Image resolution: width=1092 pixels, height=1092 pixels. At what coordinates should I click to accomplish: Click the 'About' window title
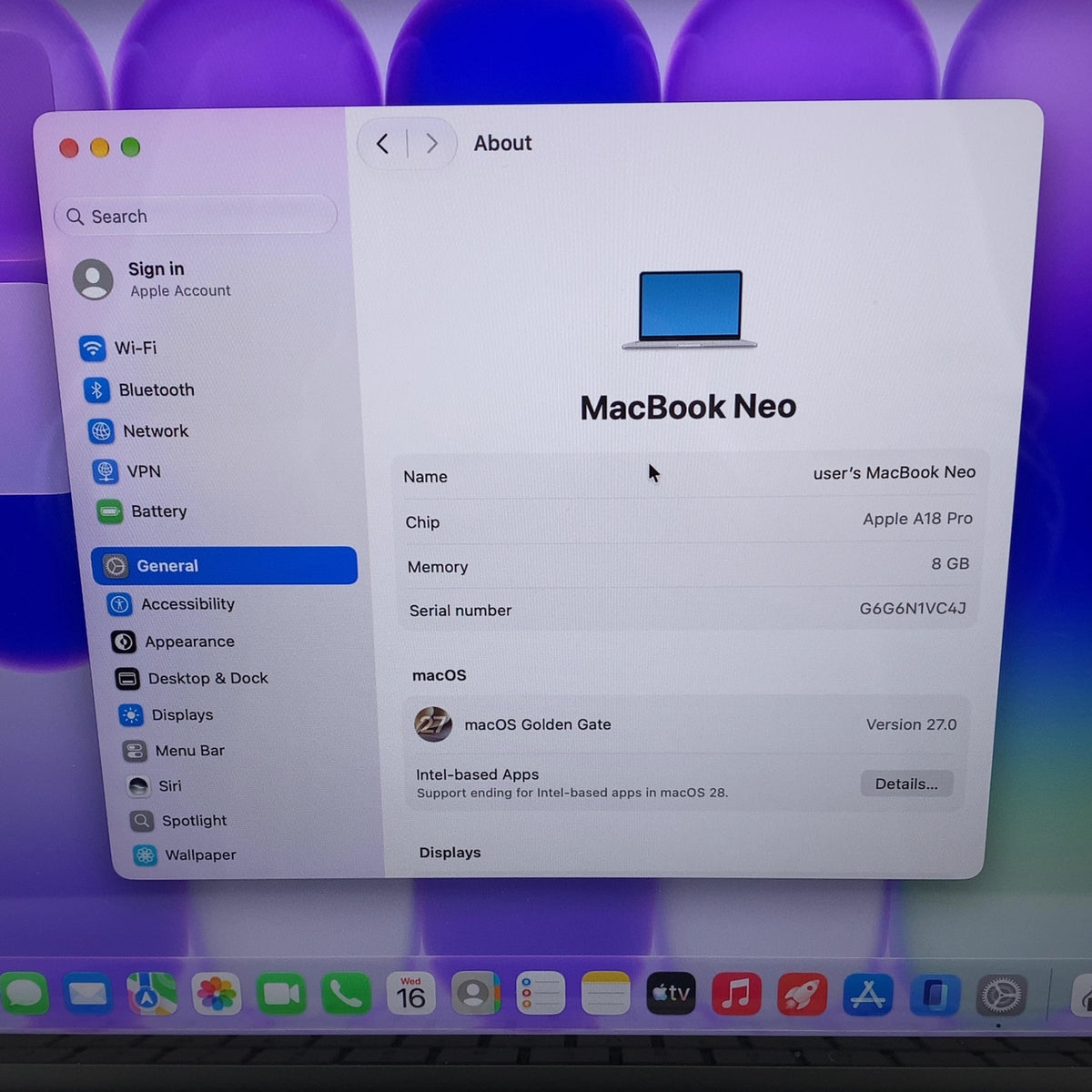click(x=502, y=143)
